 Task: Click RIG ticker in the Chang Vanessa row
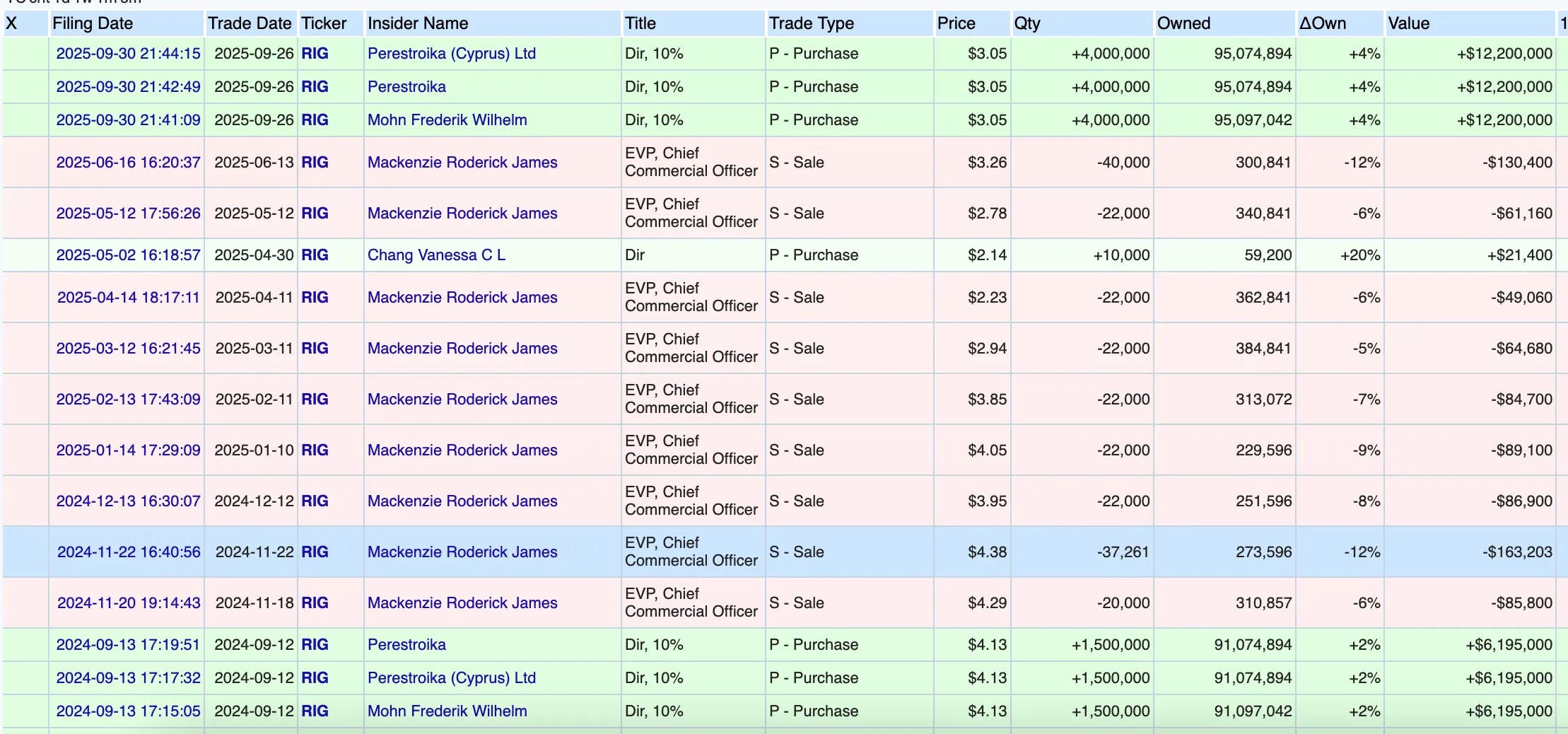[x=315, y=255]
